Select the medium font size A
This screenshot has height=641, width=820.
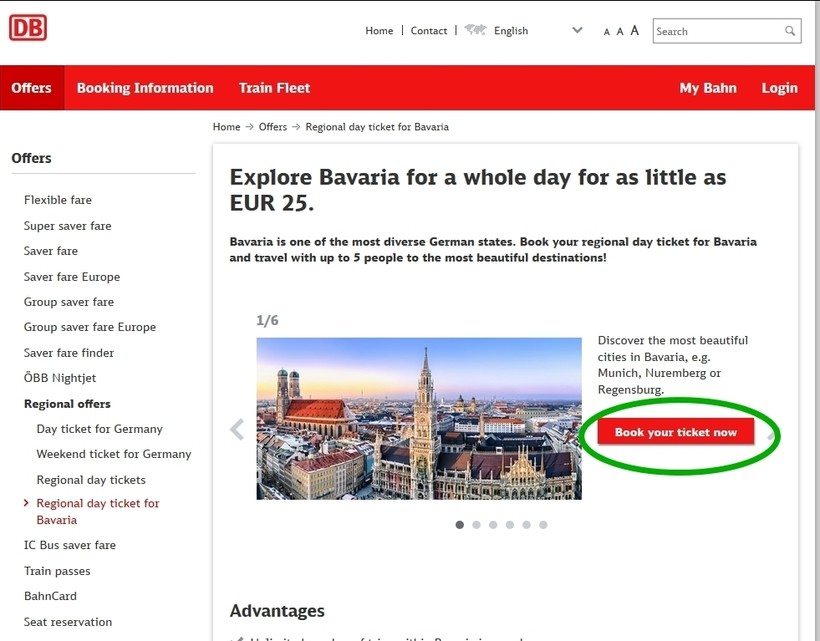pos(620,32)
